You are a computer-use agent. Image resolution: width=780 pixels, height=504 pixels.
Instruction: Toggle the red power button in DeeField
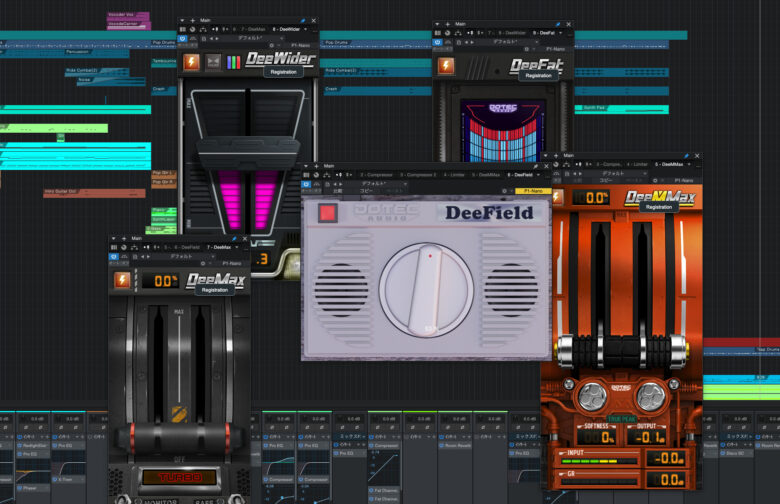327,212
